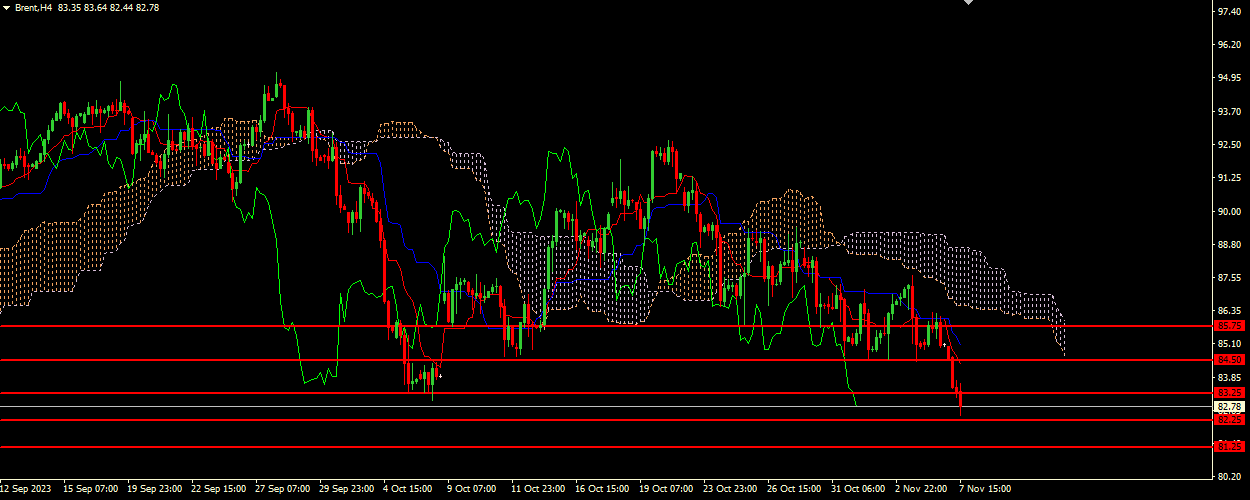Click 86.35 on the price scale

coord(1229,311)
